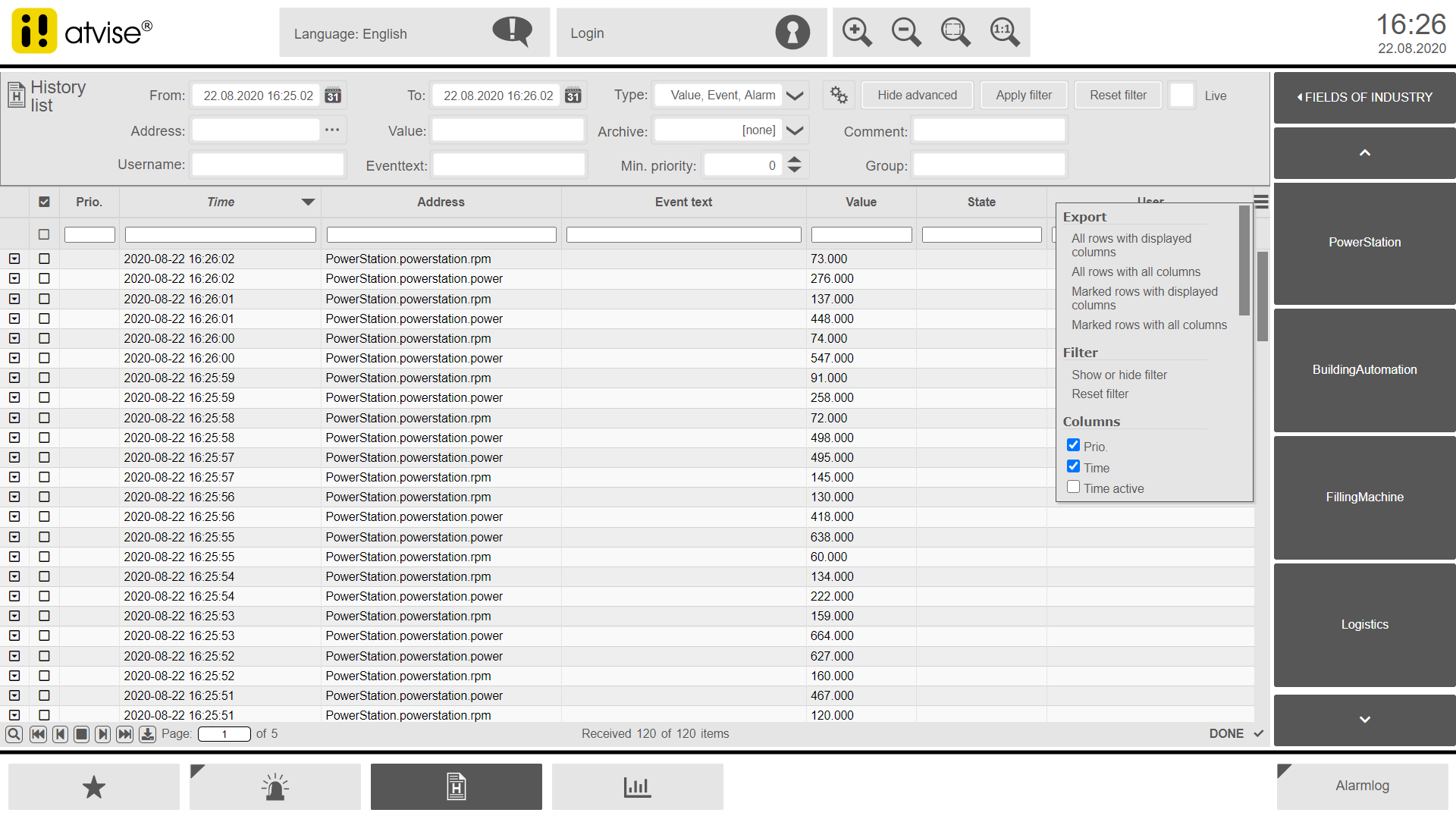Choose Marked rows with all columns
1456x819 pixels.
click(1149, 325)
